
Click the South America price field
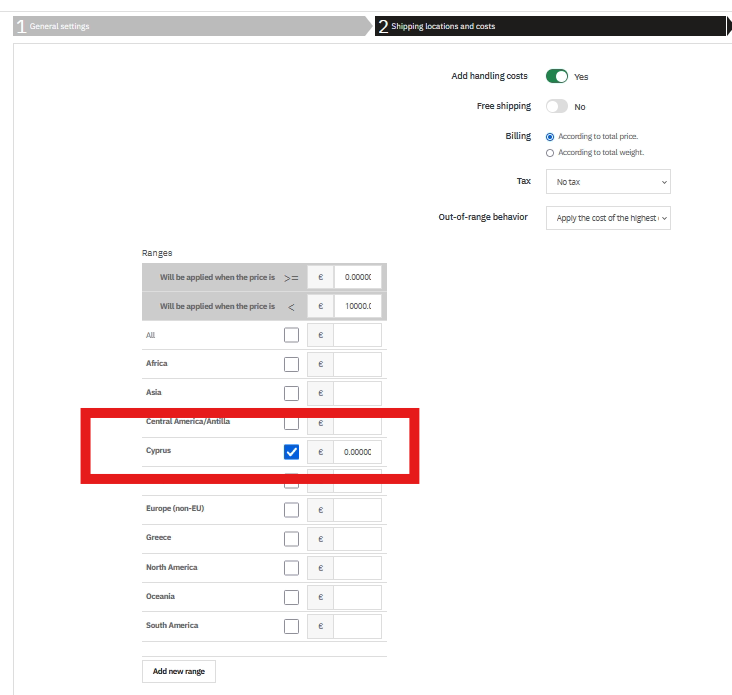coord(357,626)
